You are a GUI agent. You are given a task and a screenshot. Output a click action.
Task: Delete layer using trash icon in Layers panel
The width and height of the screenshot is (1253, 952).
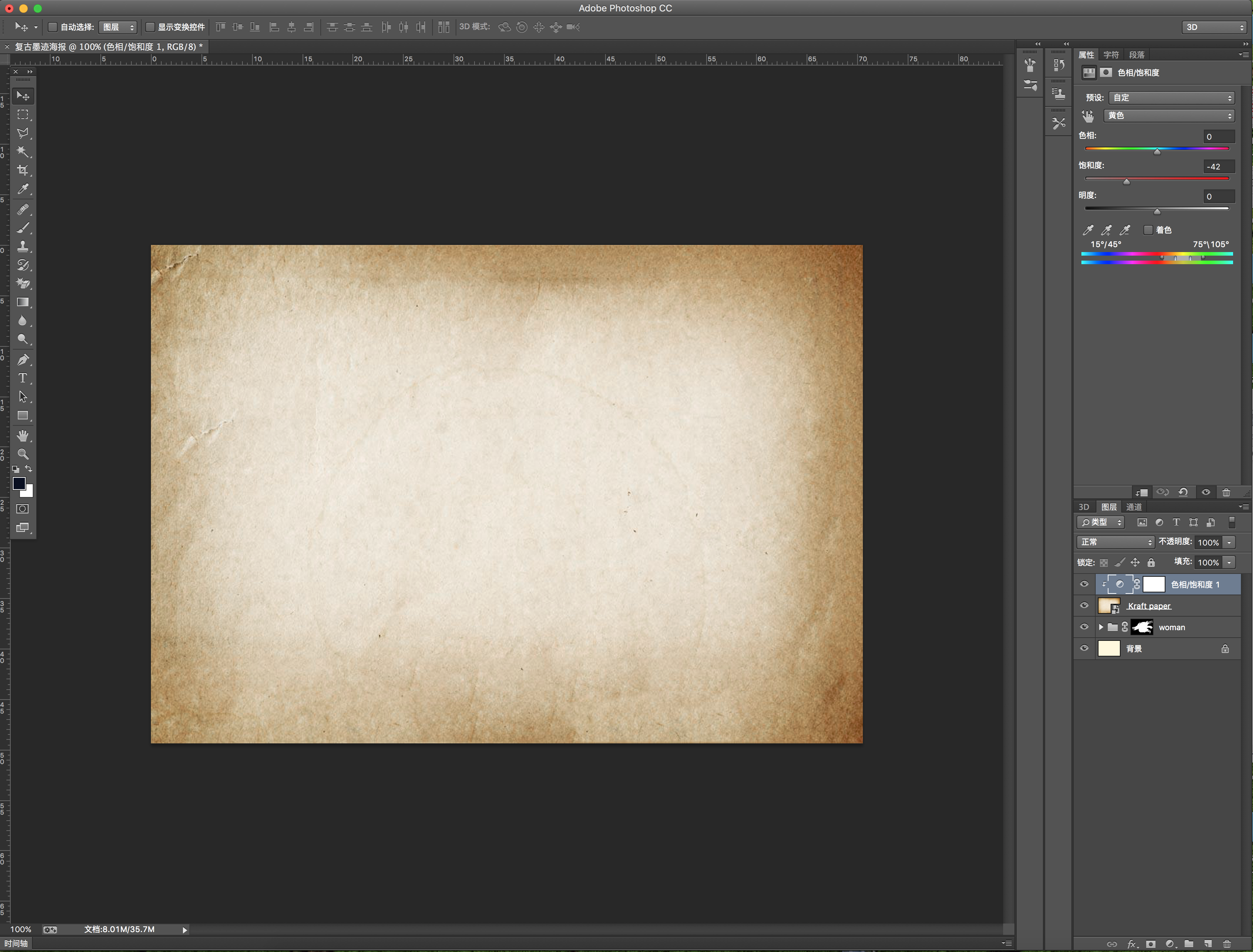(x=1227, y=943)
